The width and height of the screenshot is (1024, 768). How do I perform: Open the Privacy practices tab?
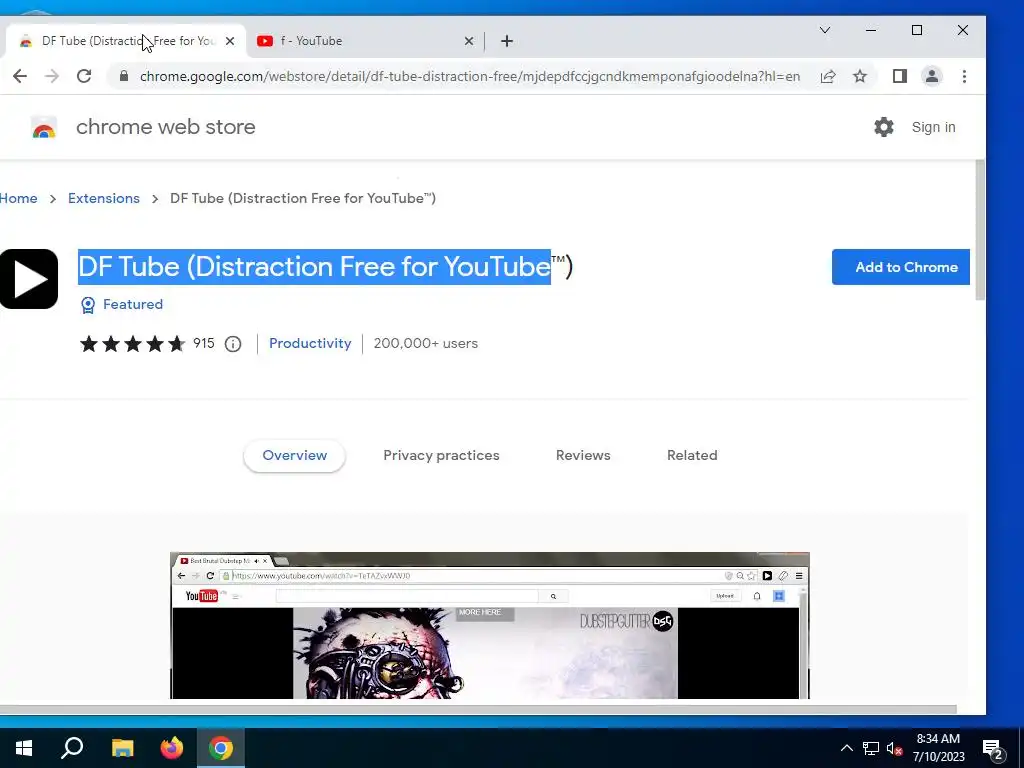(441, 455)
